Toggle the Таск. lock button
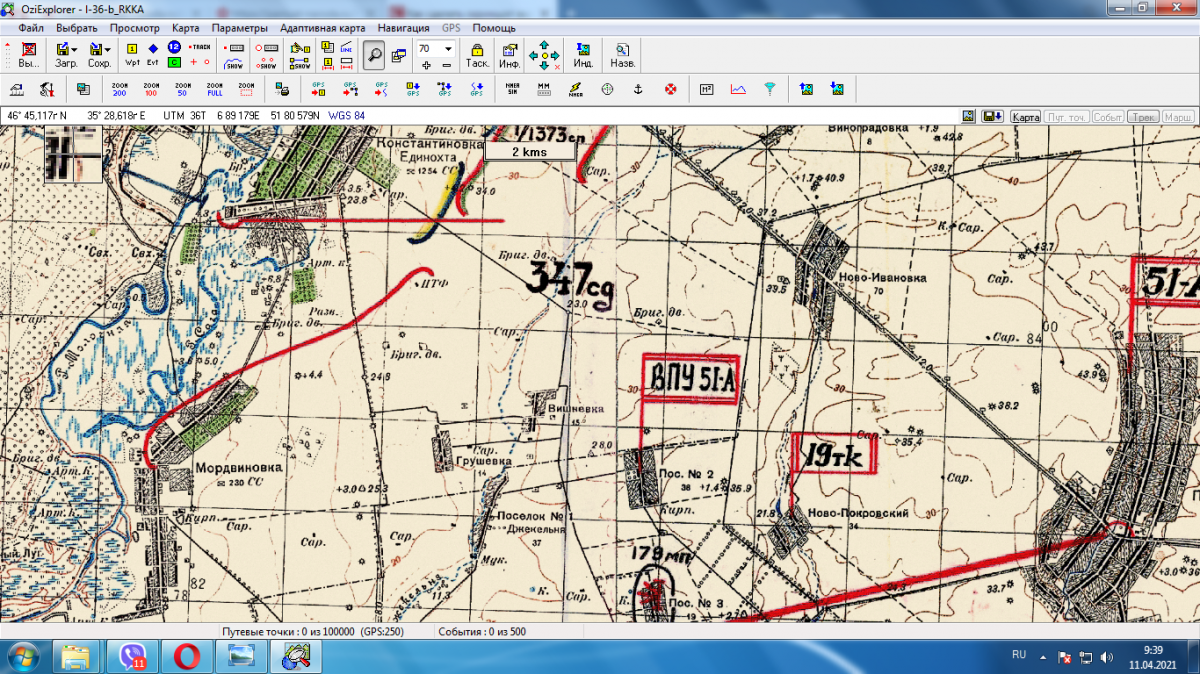1200x674 pixels. pos(477,54)
